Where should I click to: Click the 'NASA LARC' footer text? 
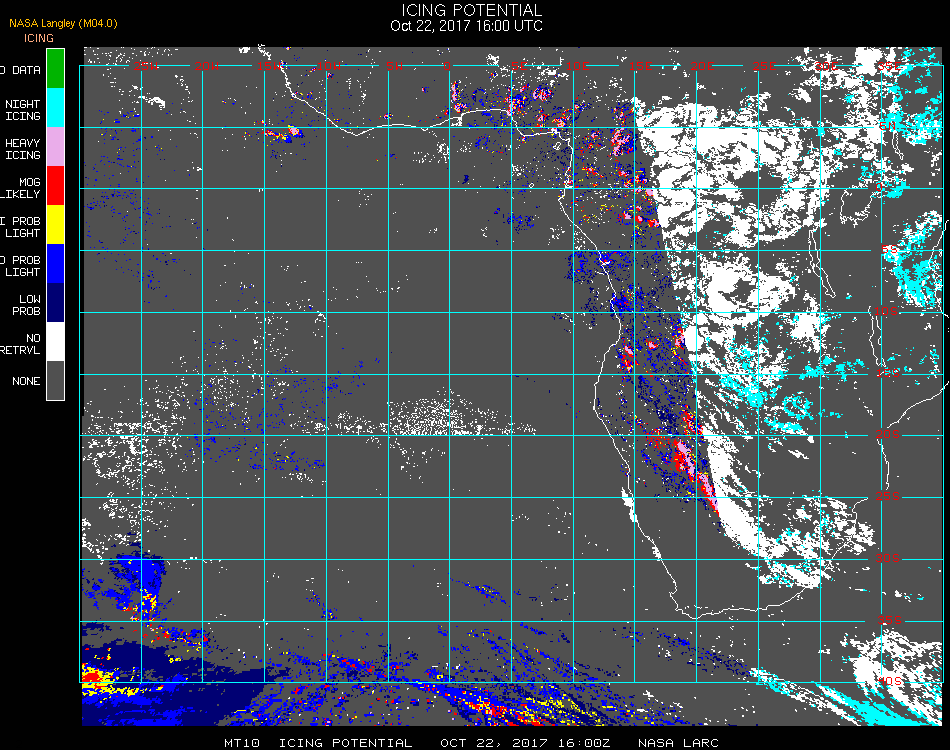[679, 743]
